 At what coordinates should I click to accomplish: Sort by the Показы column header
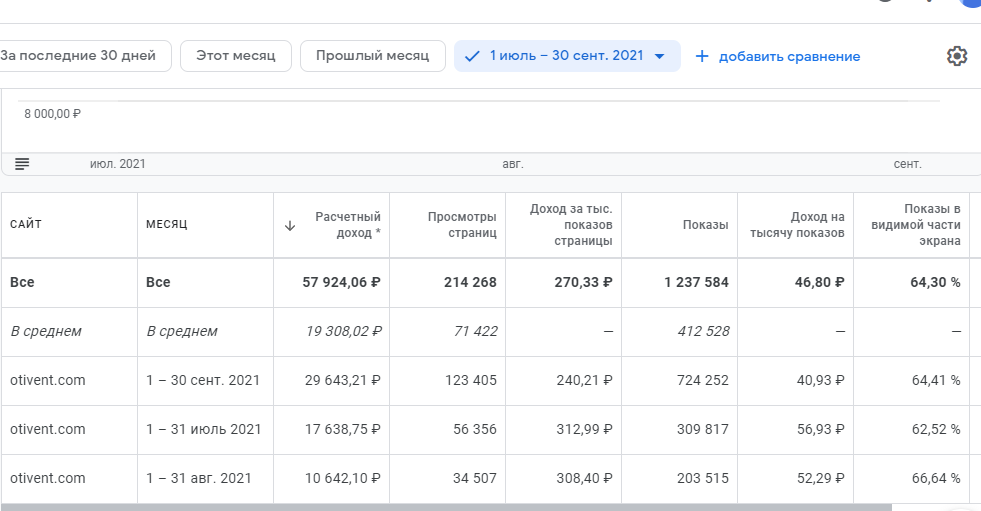[x=705, y=225]
